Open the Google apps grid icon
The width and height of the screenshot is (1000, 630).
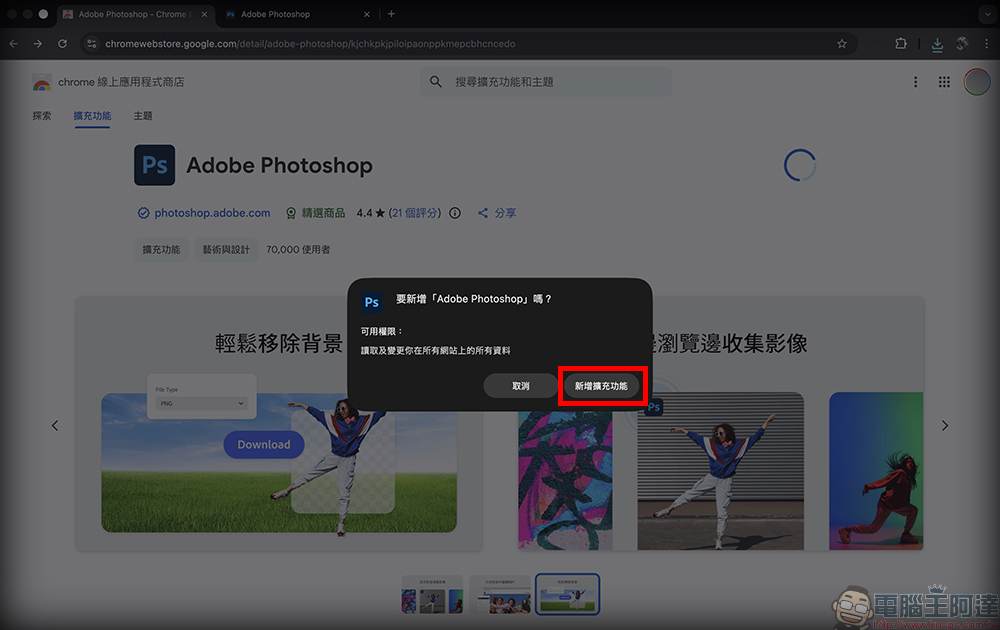pos(943,81)
